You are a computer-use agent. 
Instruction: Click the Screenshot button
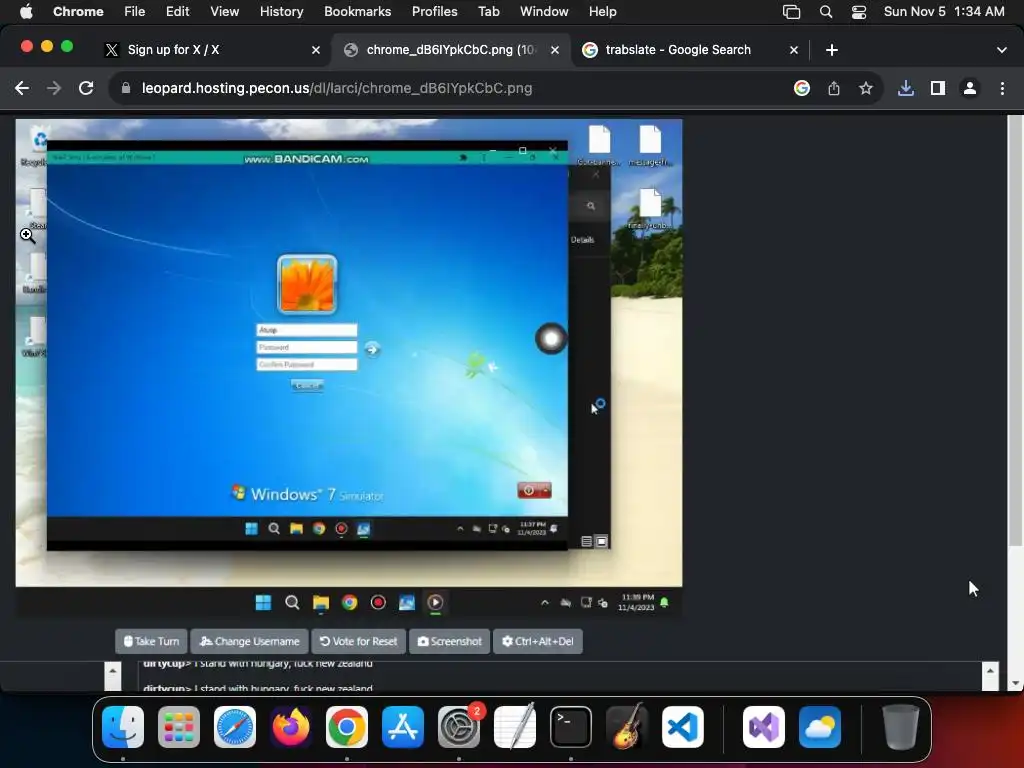tap(449, 641)
